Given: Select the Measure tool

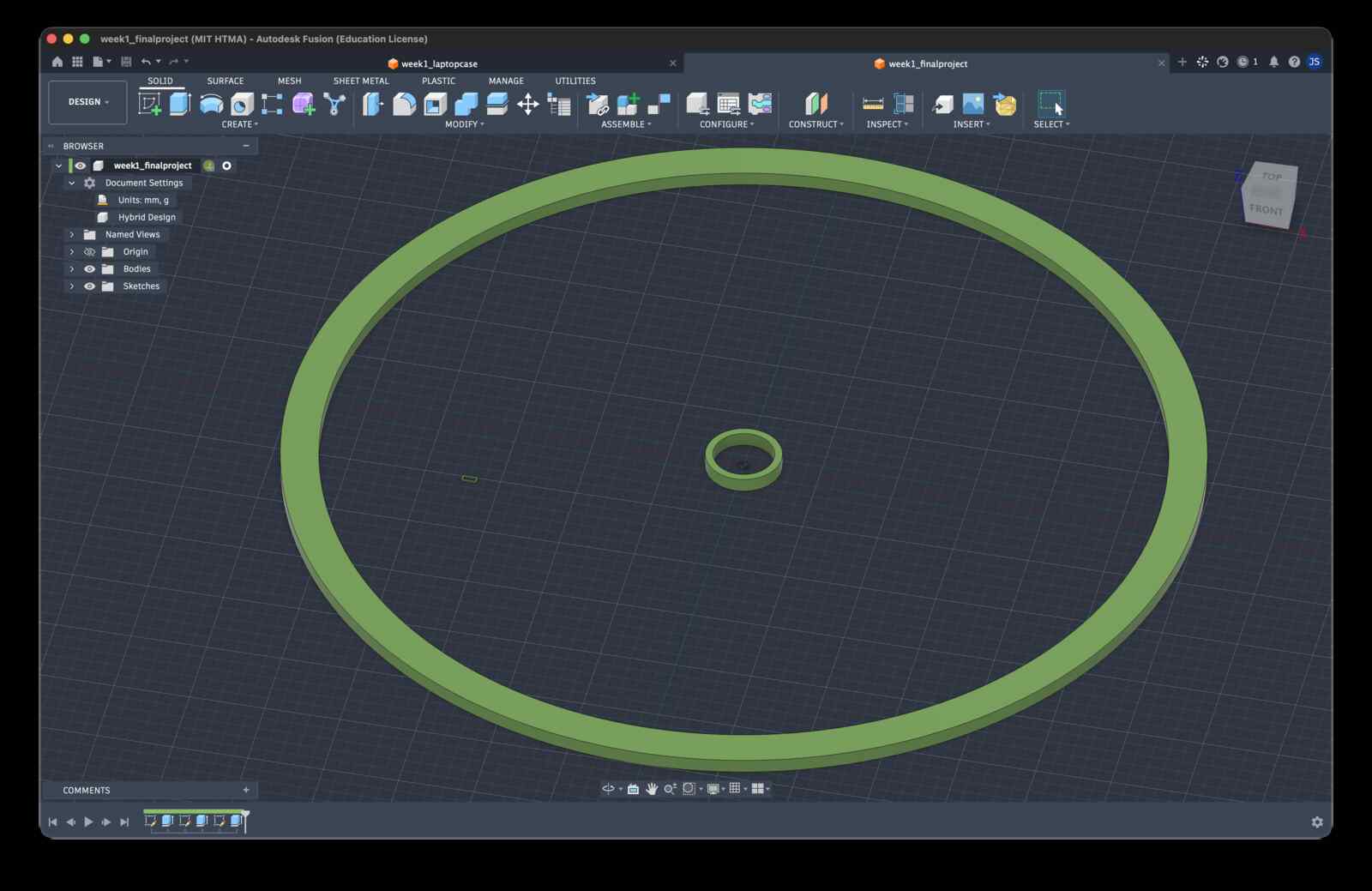Looking at the screenshot, I should click(873, 104).
